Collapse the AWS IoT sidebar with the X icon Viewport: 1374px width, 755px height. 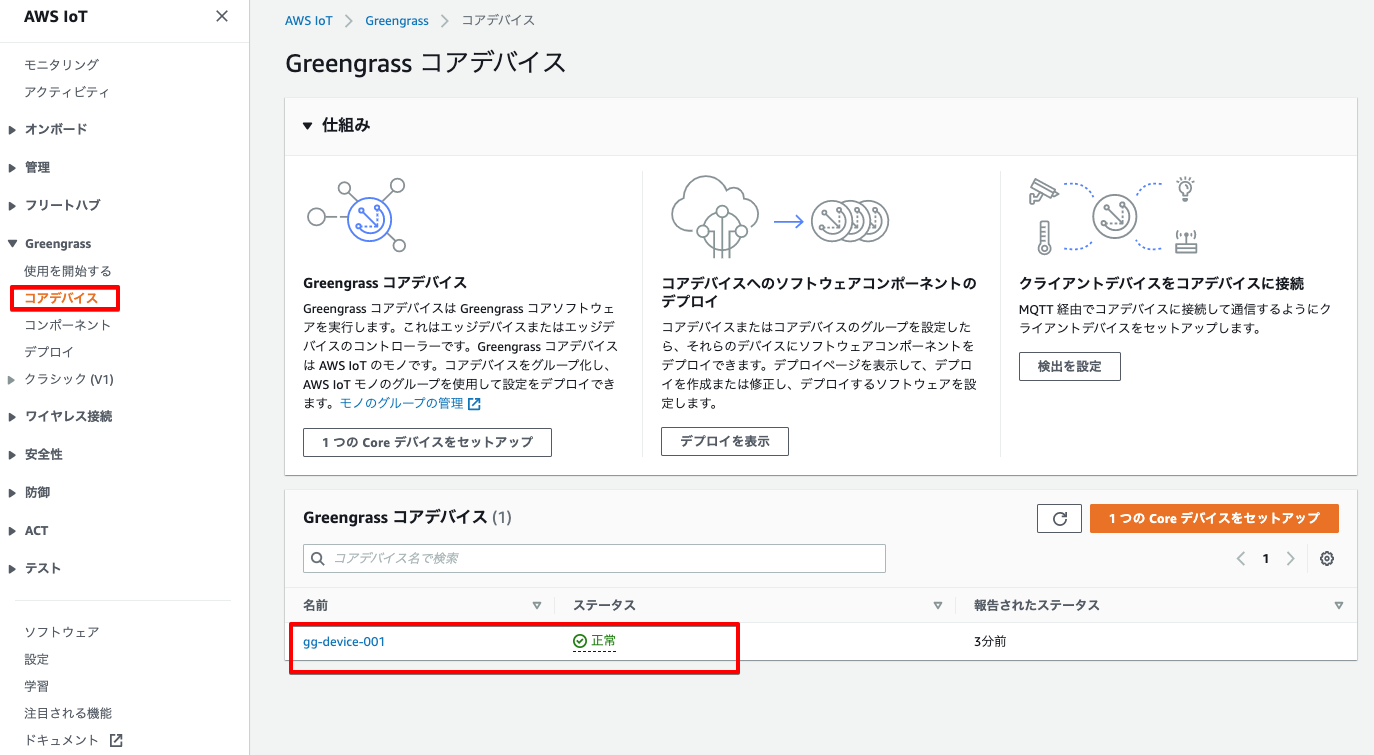pos(223,16)
